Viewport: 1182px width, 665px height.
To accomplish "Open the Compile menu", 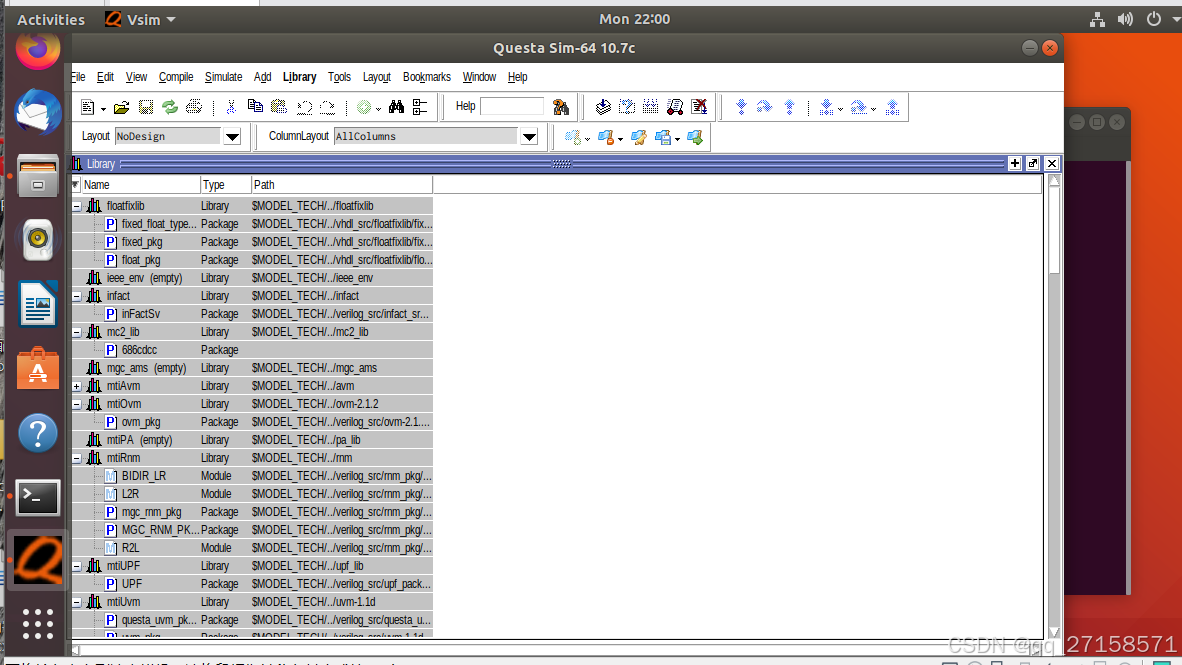I will point(176,77).
